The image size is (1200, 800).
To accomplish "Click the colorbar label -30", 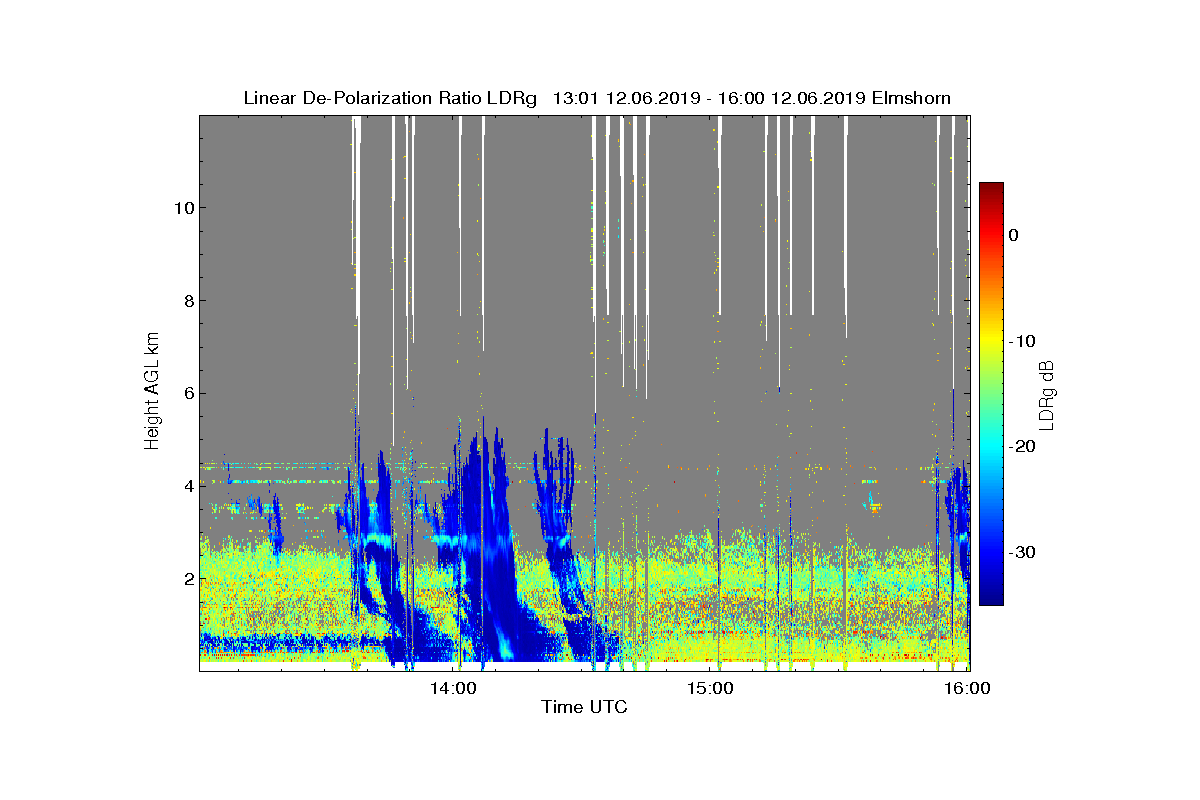I will point(1021,552).
